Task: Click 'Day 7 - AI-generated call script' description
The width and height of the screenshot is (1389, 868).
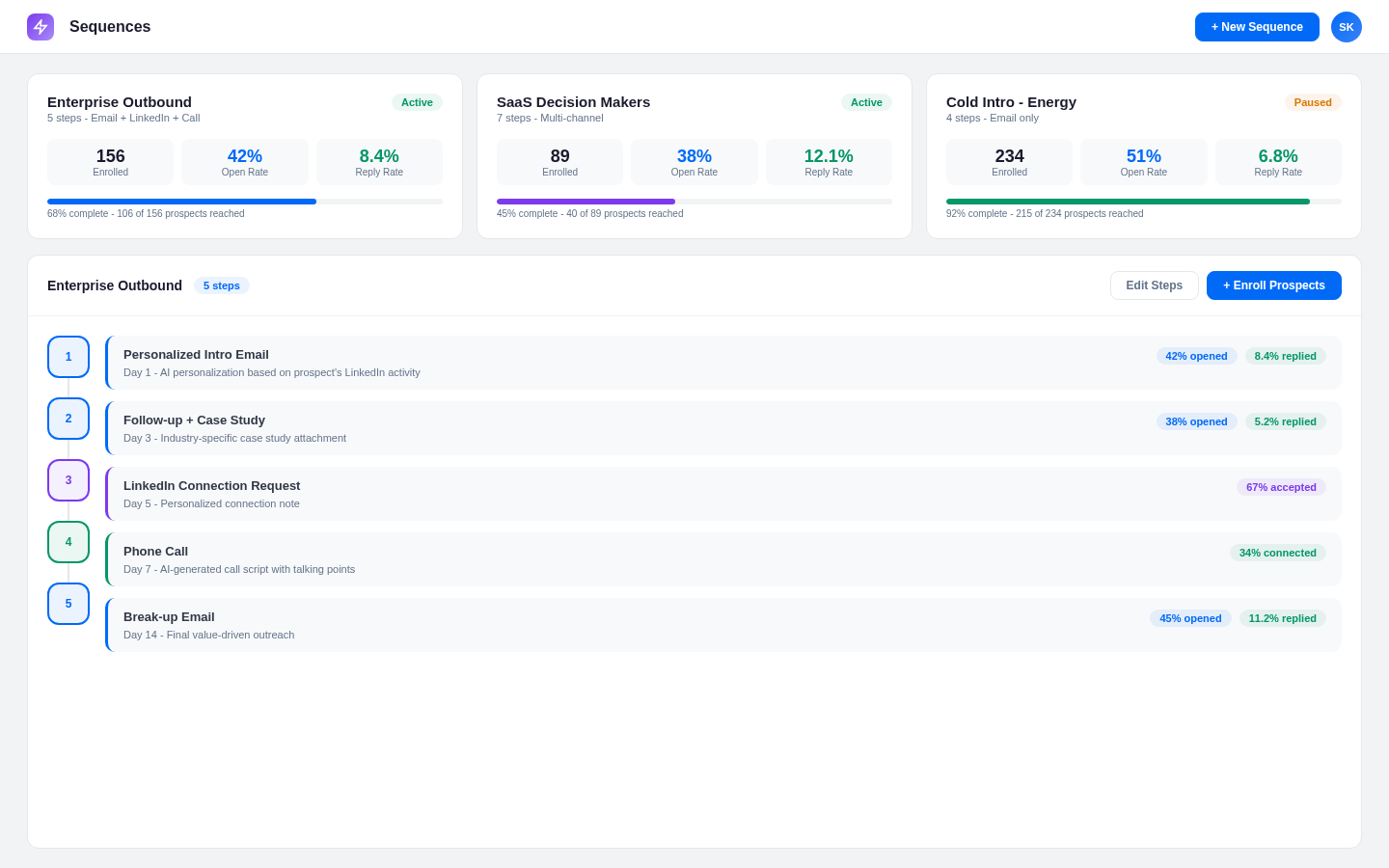Action: click(239, 569)
